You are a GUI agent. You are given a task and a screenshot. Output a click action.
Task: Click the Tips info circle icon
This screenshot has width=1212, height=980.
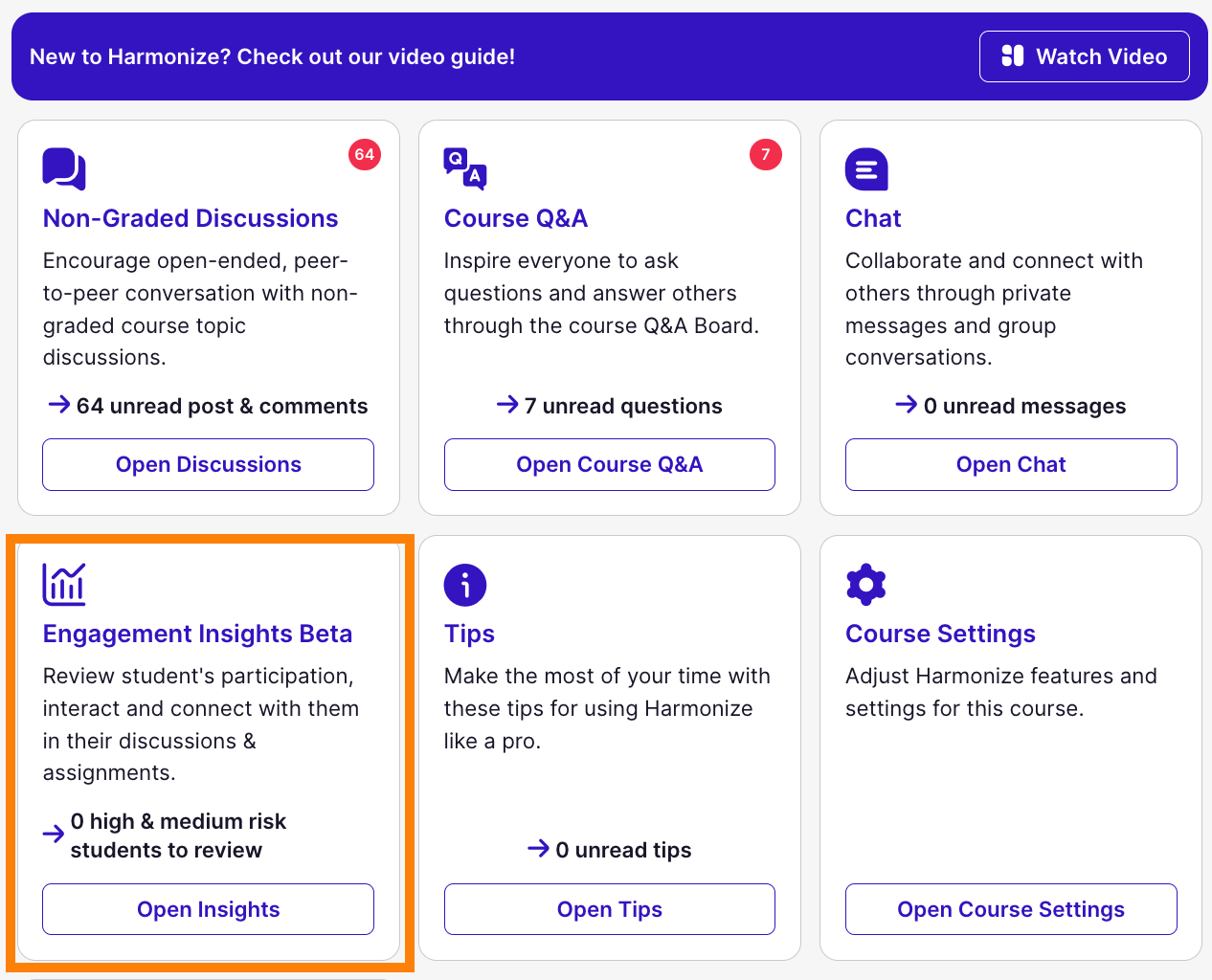coord(465,585)
